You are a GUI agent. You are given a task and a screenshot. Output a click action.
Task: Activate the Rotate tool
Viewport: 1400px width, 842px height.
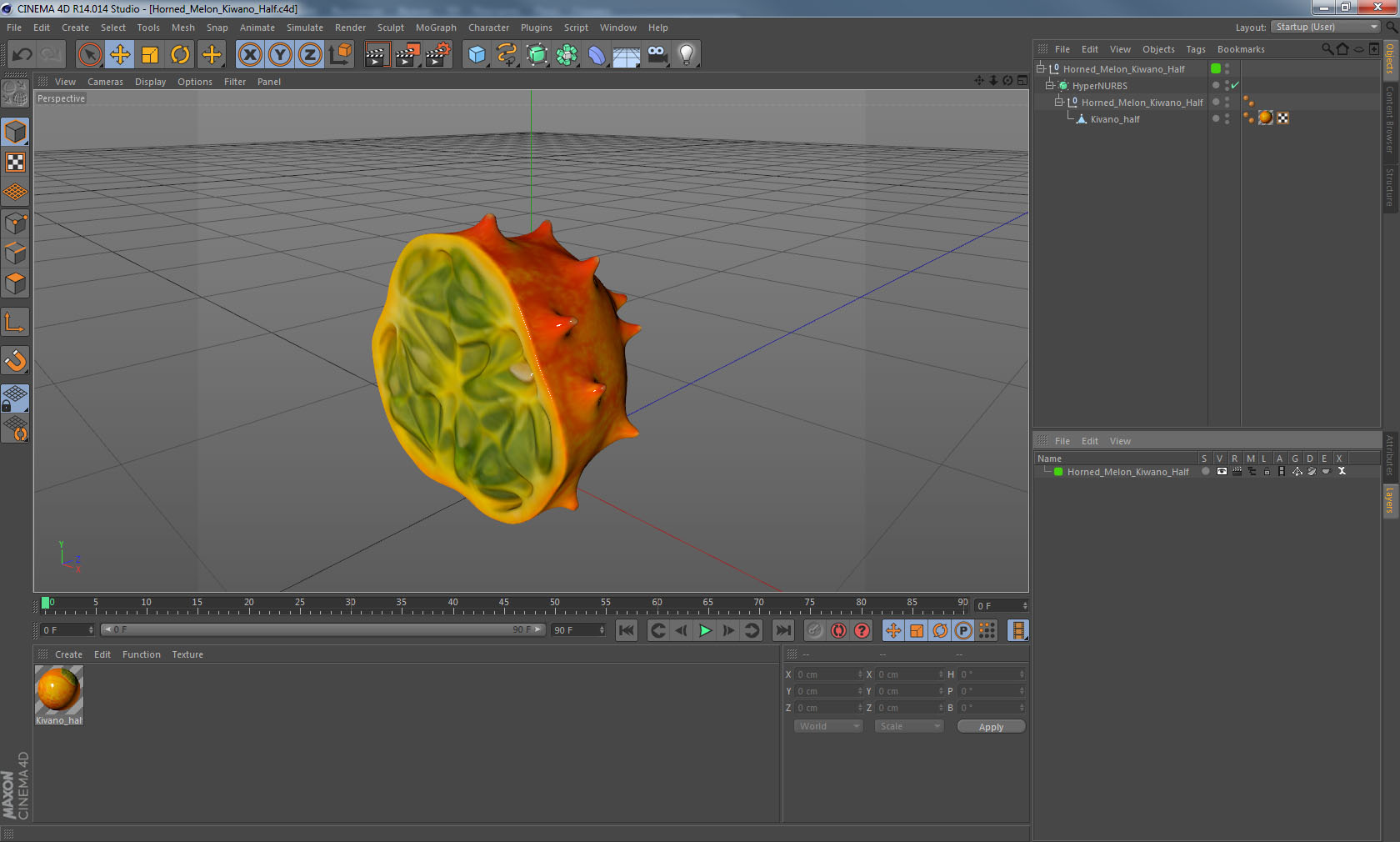[x=180, y=55]
